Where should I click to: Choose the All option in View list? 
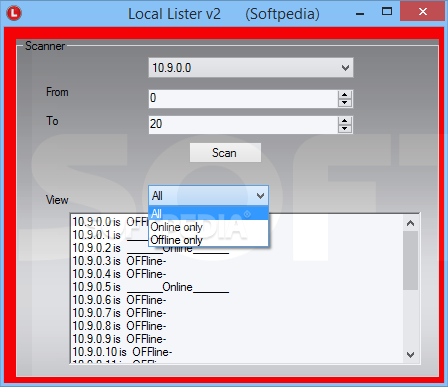[x=208, y=213]
